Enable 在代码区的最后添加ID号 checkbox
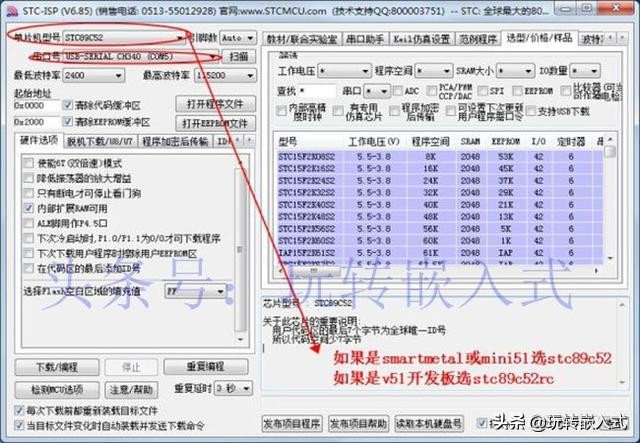Viewport: 640px width, 443px height. 28,269
